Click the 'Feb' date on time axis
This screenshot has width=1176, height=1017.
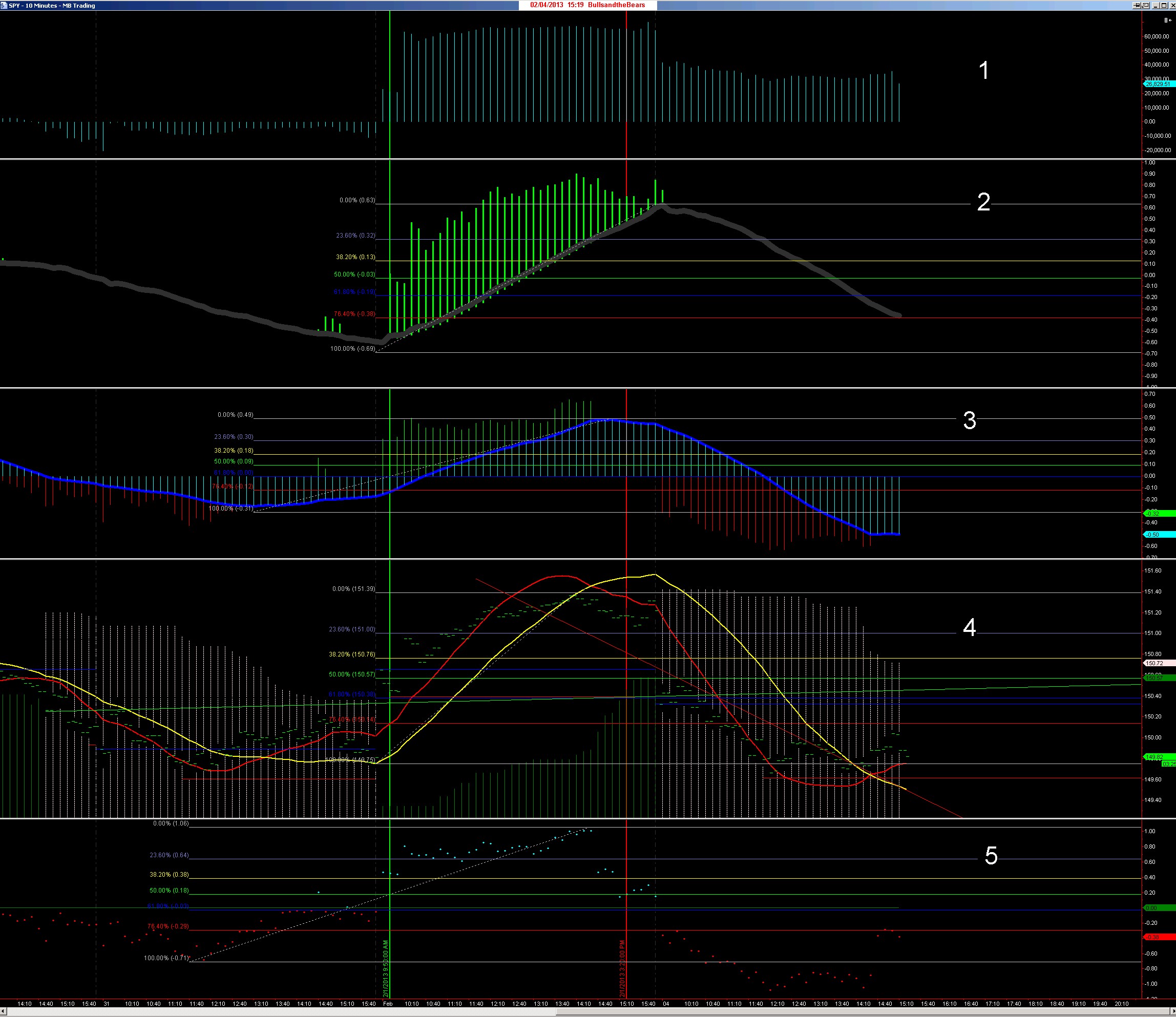[x=388, y=1004]
